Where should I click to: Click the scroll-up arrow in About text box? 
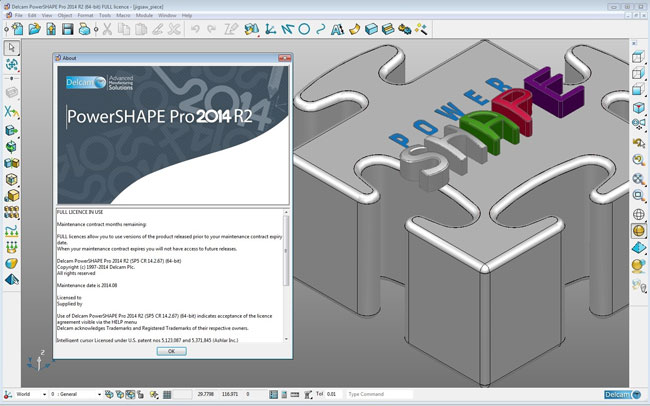(286, 212)
